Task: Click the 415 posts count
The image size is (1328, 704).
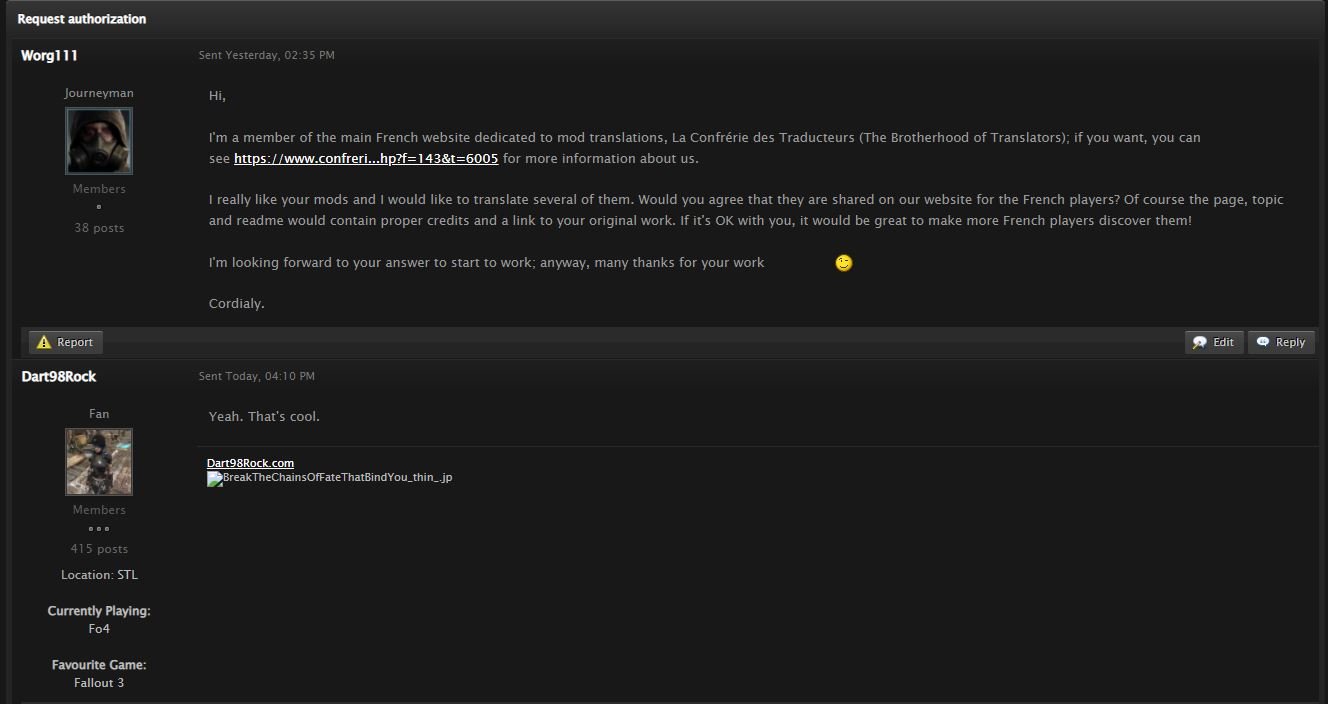Action: pos(99,549)
